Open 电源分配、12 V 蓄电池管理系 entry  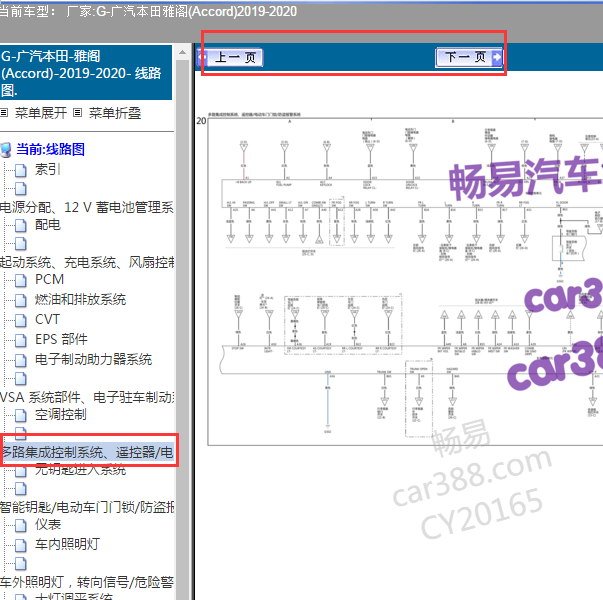click(x=87, y=207)
